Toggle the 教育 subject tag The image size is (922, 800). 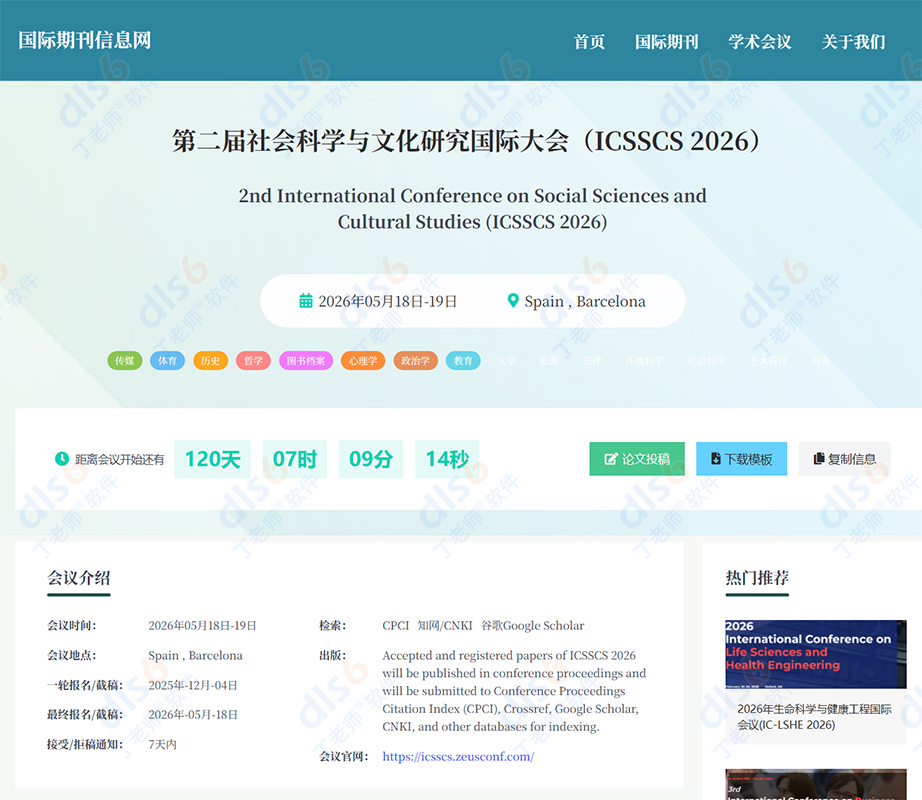pyautogui.click(x=463, y=360)
